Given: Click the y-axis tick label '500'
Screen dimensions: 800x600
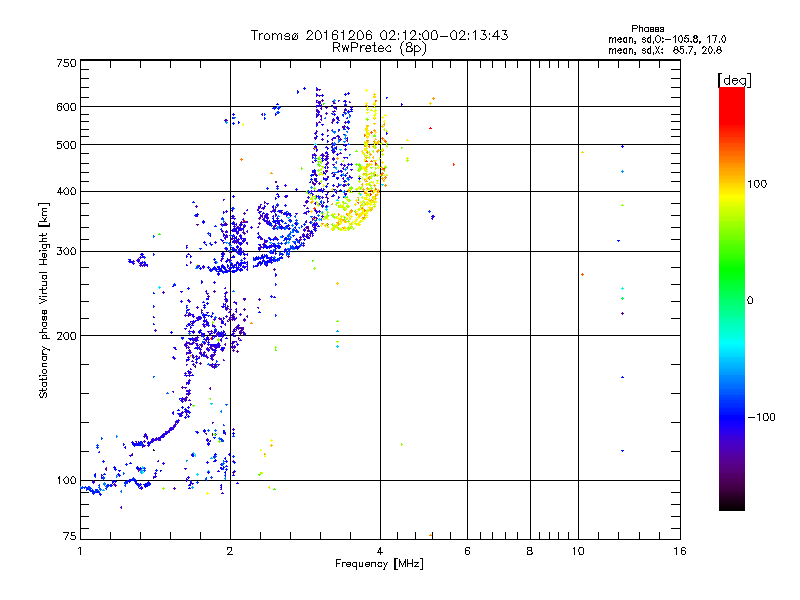Looking at the screenshot, I should 66,145.
